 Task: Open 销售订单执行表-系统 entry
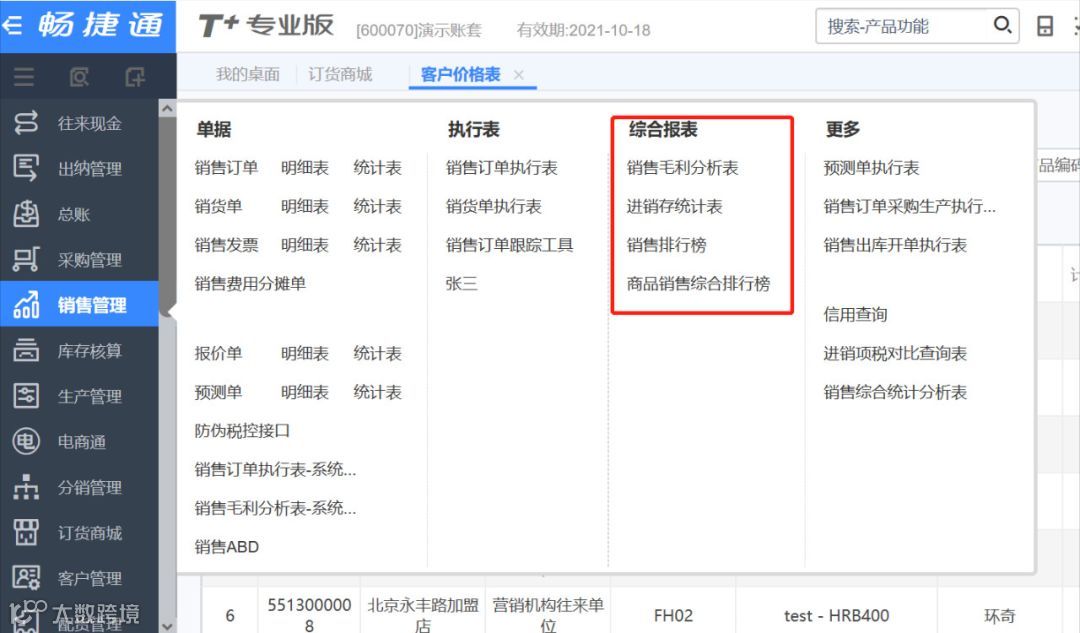(275, 470)
